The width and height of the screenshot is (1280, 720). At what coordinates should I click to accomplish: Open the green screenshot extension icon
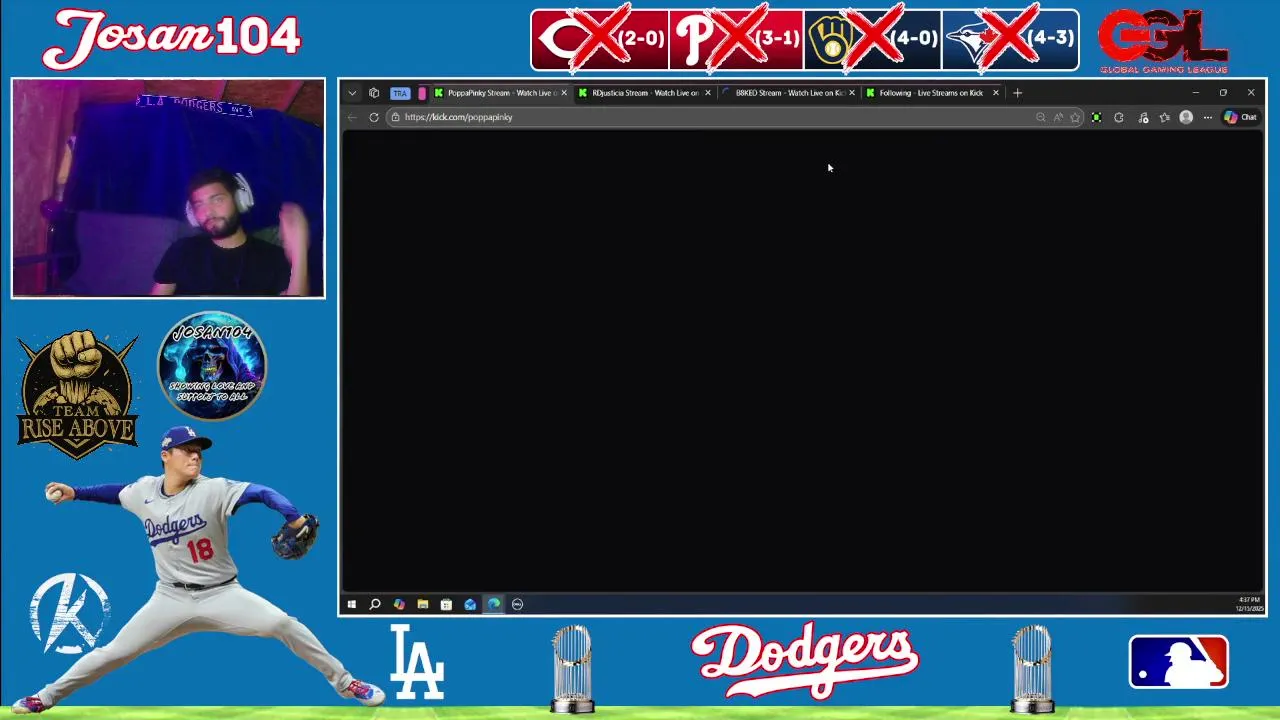pyautogui.click(x=1097, y=117)
